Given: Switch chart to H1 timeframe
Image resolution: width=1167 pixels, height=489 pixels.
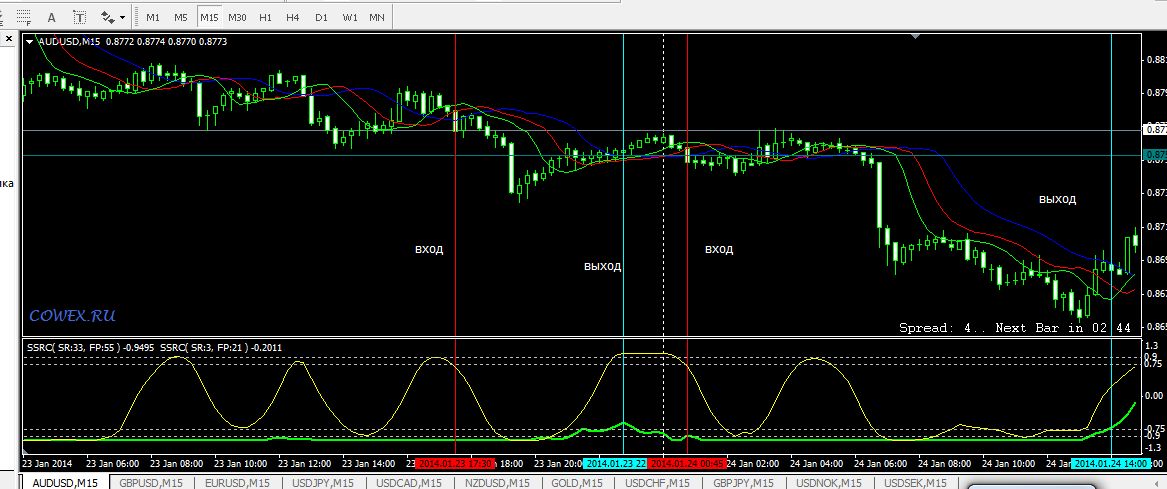Looking at the screenshot, I should (265, 17).
